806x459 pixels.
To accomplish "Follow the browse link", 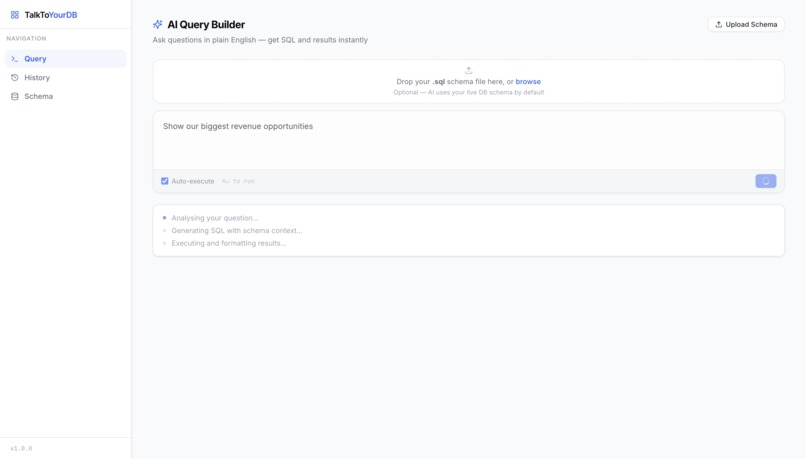I will pos(528,81).
